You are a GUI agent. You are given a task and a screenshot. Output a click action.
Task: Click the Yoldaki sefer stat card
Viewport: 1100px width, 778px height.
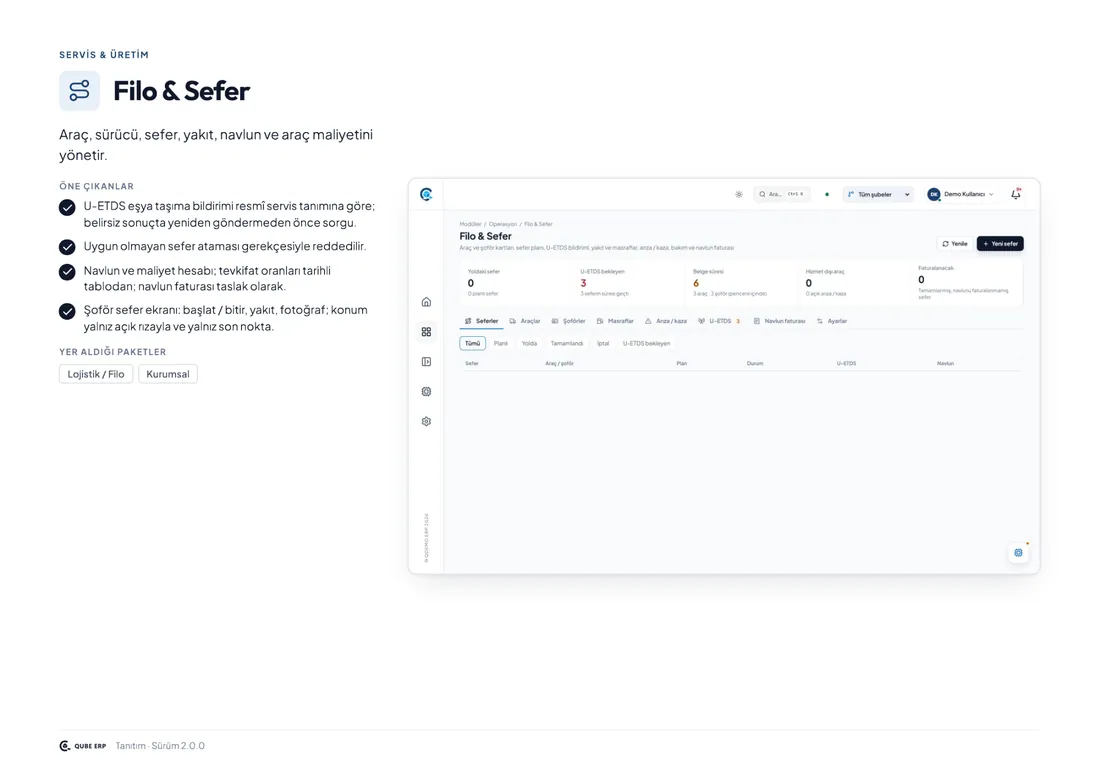pyautogui.click(x=516, y=283)
